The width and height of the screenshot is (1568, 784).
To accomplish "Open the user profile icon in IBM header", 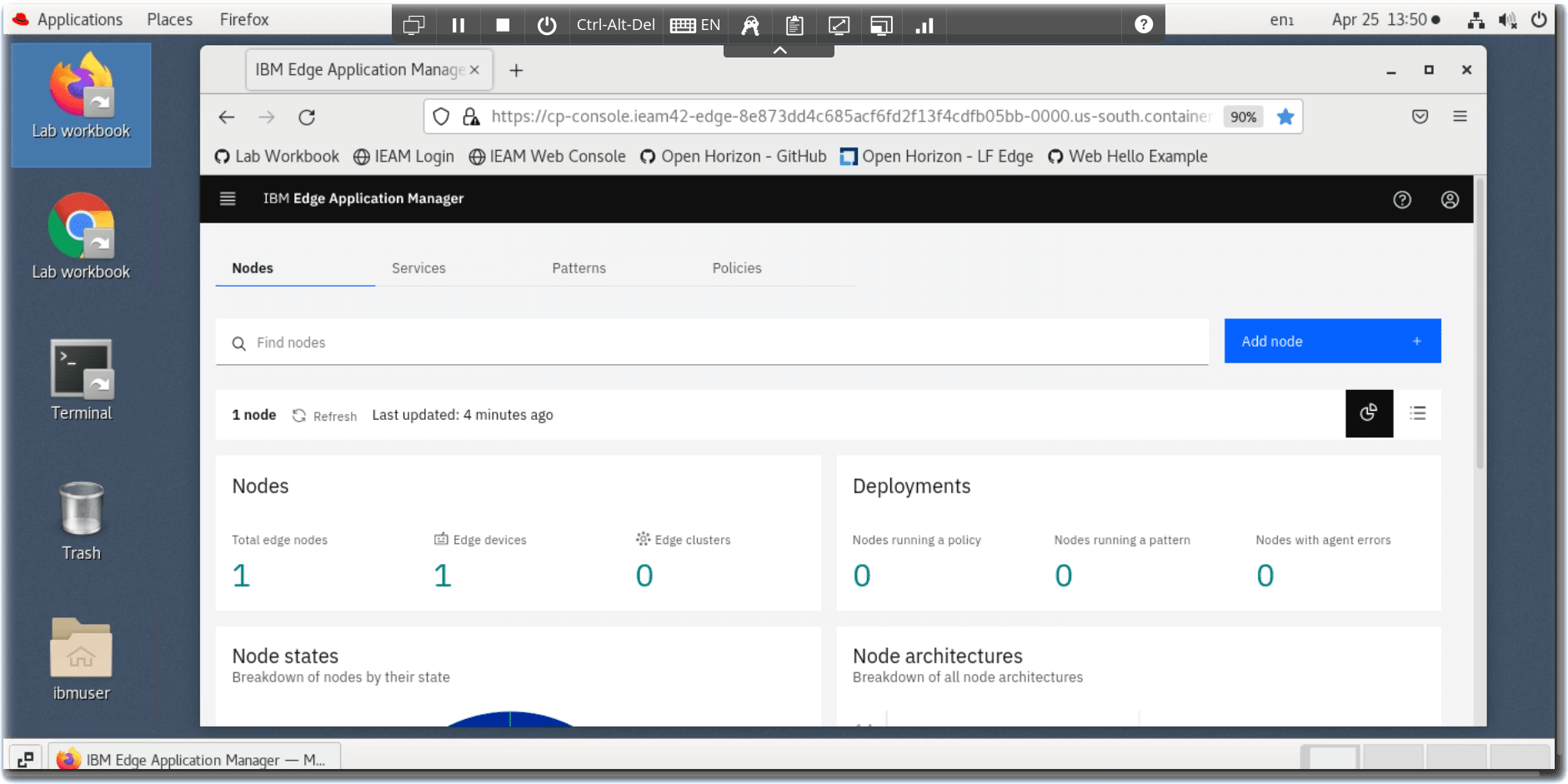I will point(1450,199).
